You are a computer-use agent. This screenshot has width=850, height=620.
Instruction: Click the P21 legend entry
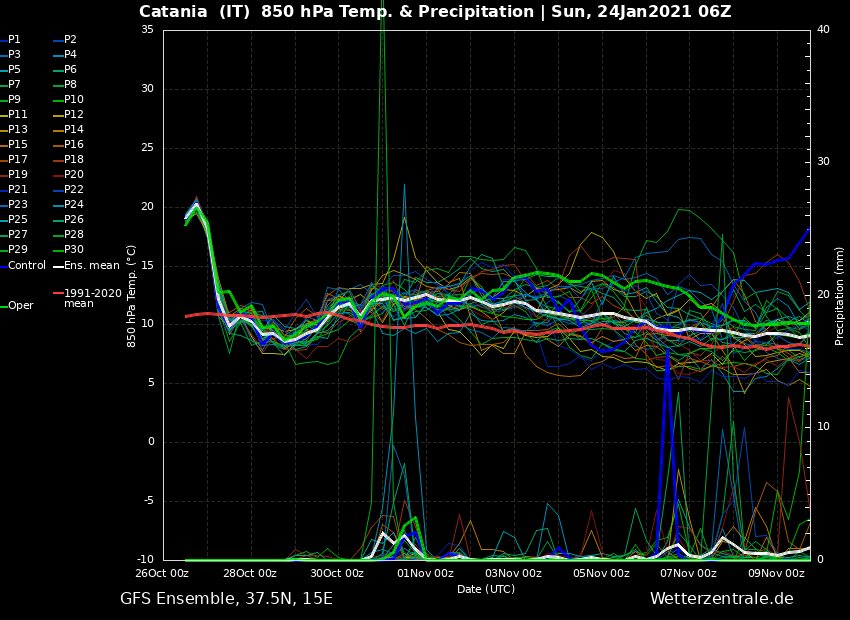tap(18, 190)
